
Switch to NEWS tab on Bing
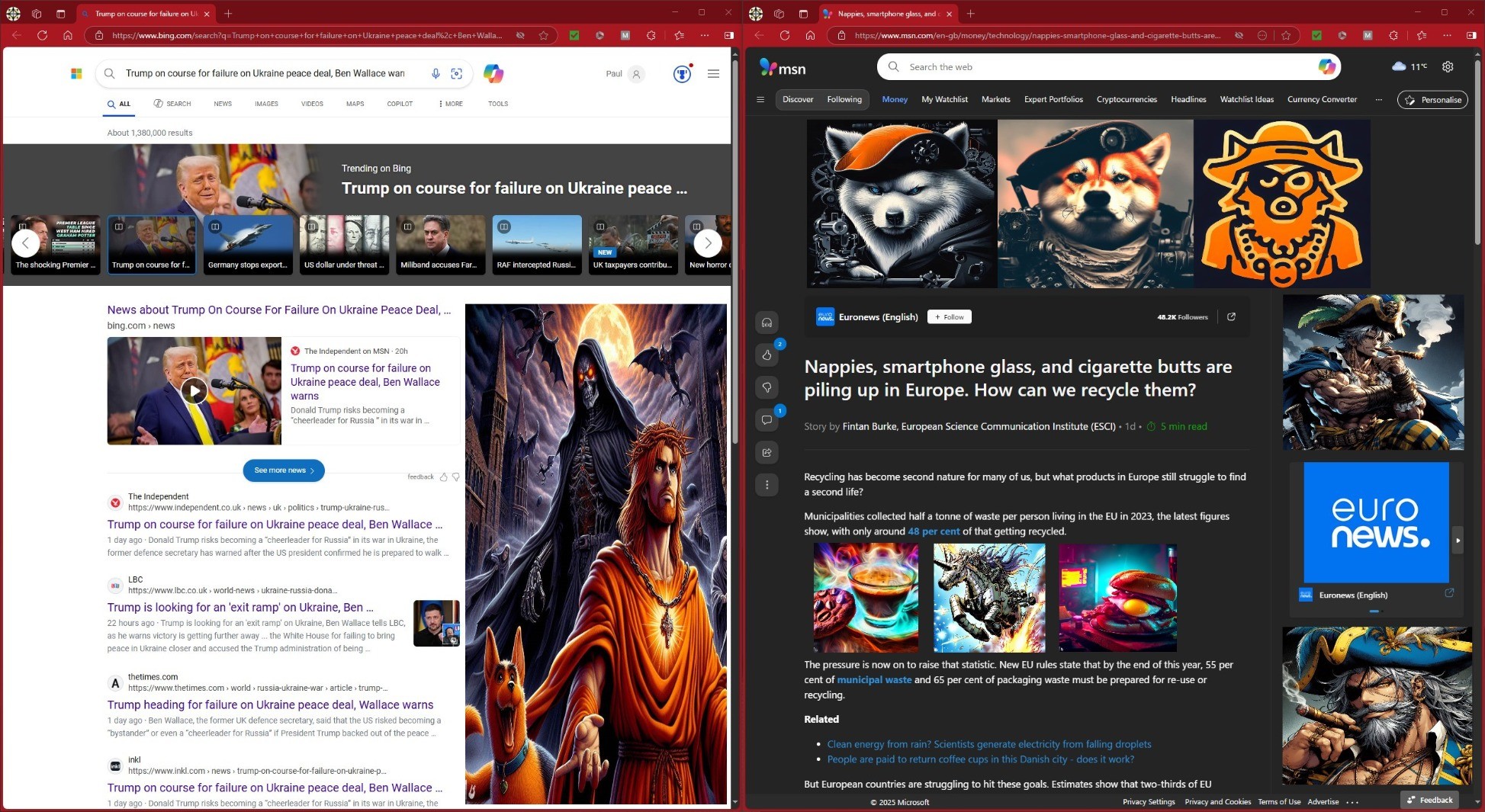(223, 104)
